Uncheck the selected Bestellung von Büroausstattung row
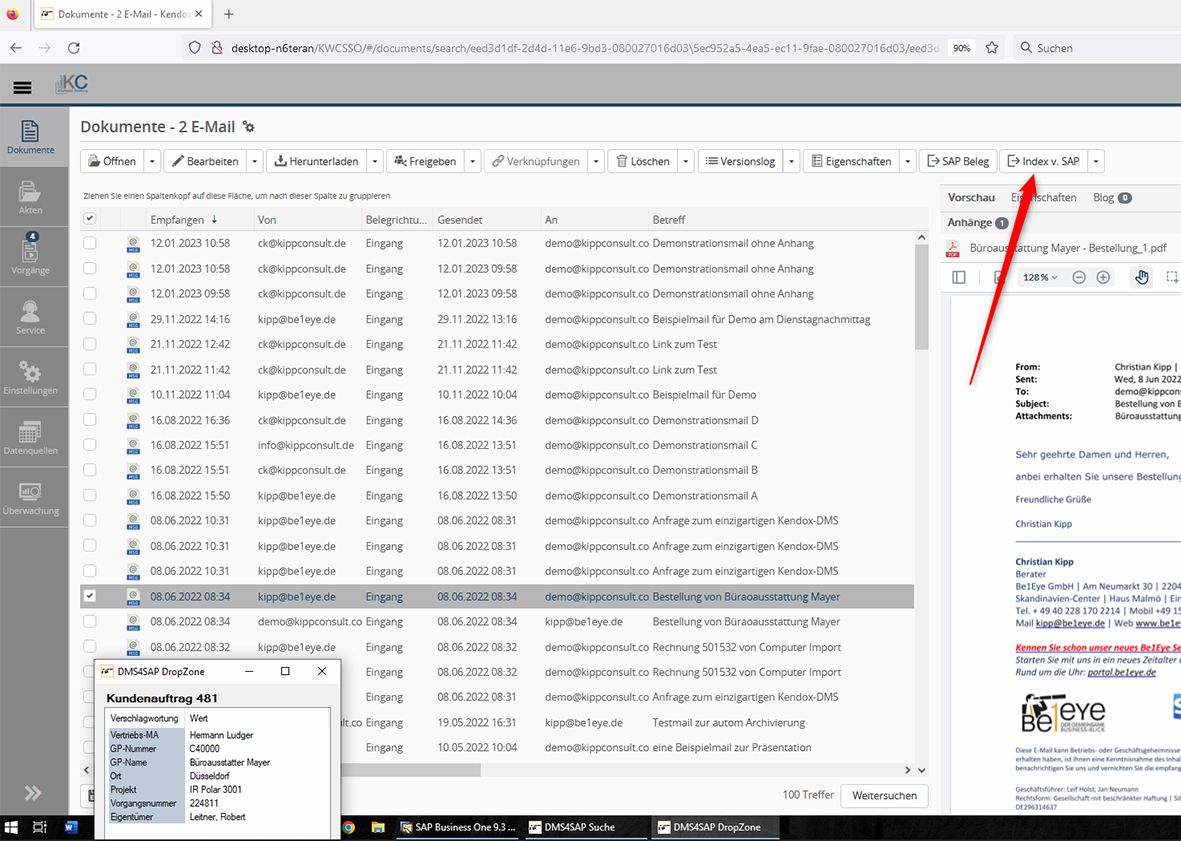Viewport: 1181px width, 841px height. click(x=90, y=596)
